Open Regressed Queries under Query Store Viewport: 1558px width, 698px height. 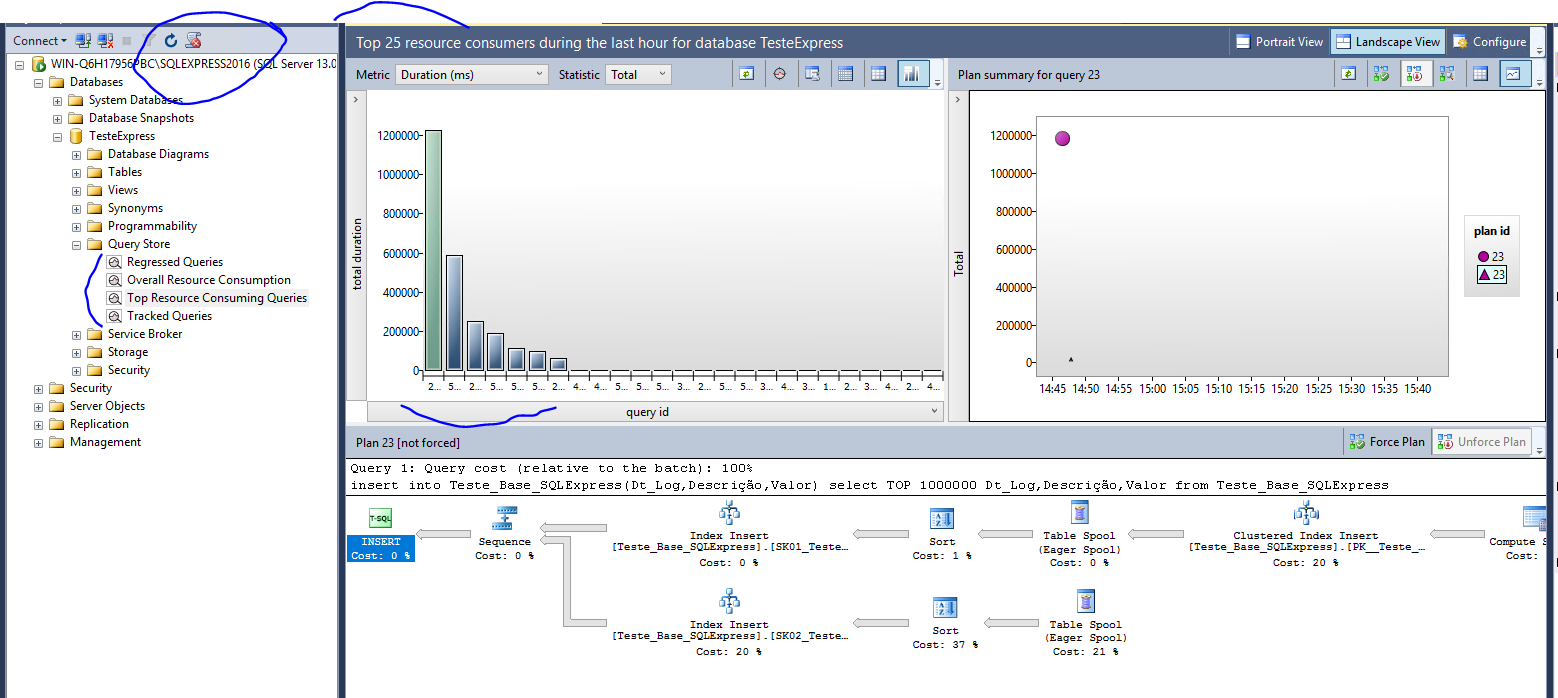pos(174,262)
